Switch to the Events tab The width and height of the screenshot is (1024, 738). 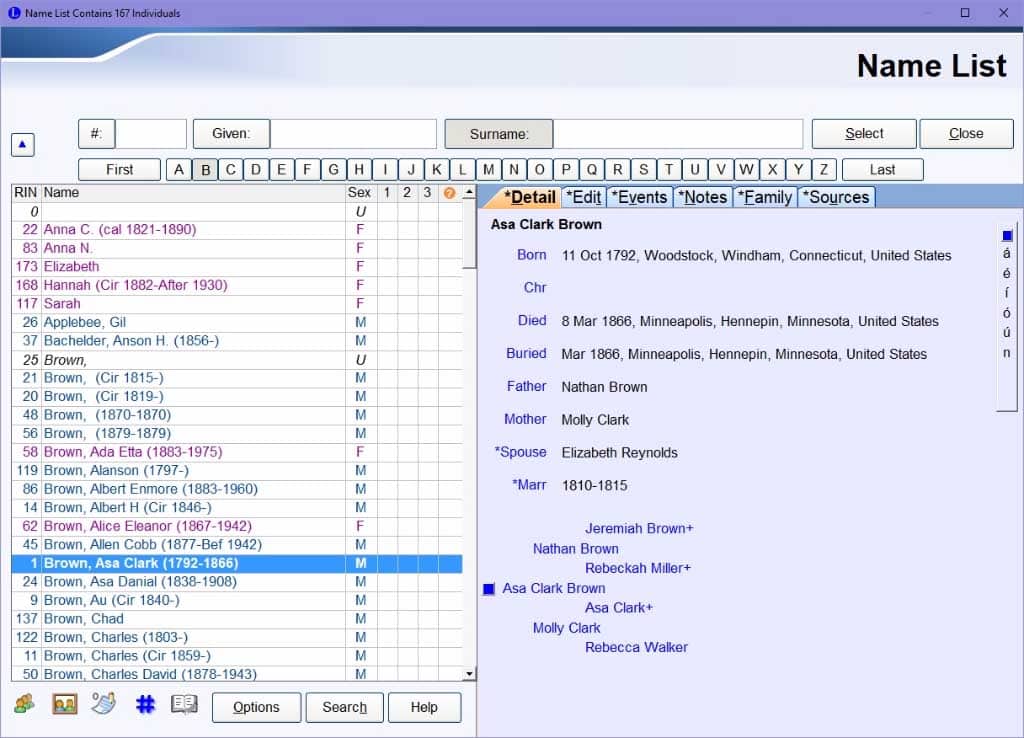click(639, 197)
